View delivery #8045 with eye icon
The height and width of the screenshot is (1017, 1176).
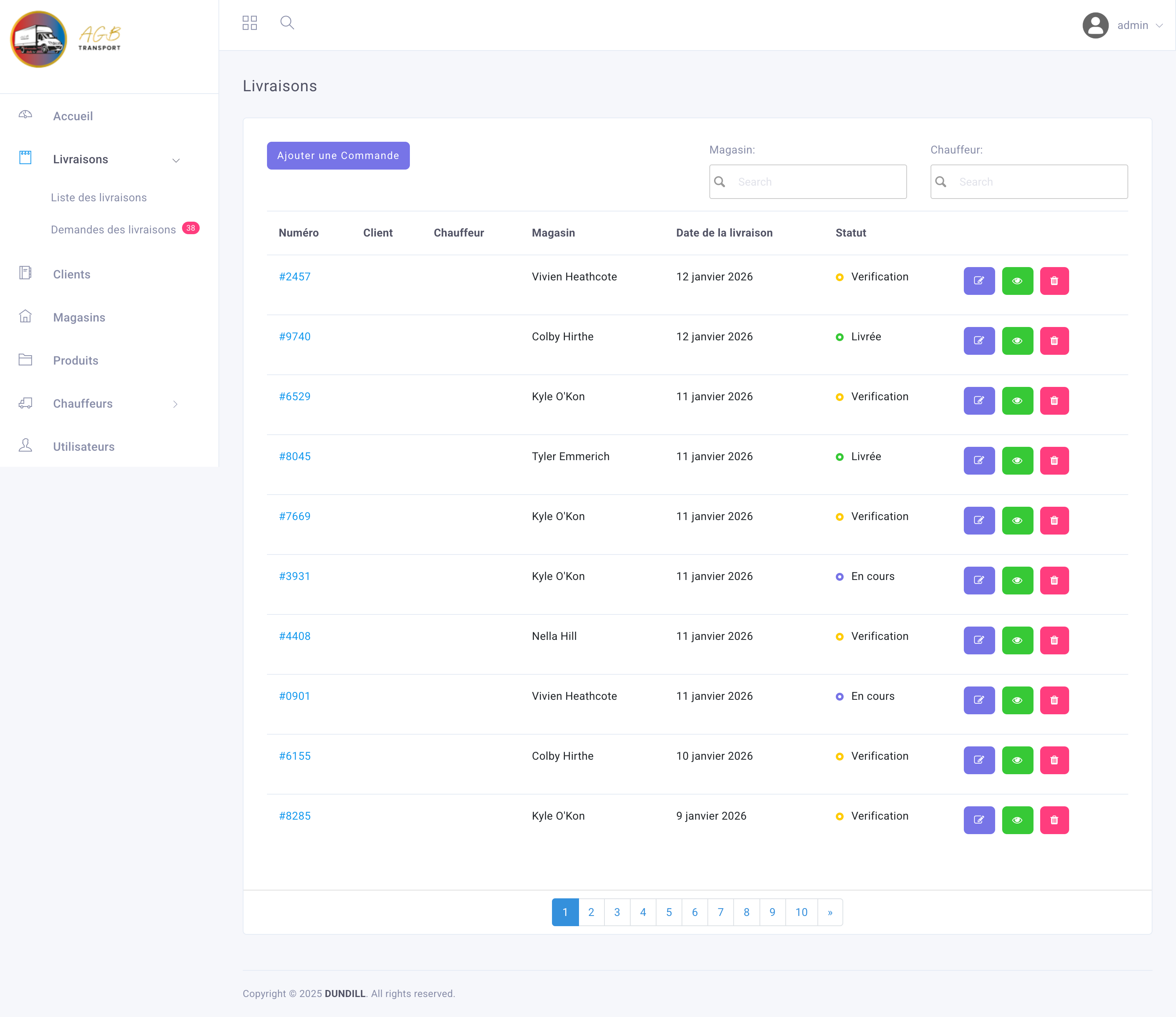tap(1017, 461)
